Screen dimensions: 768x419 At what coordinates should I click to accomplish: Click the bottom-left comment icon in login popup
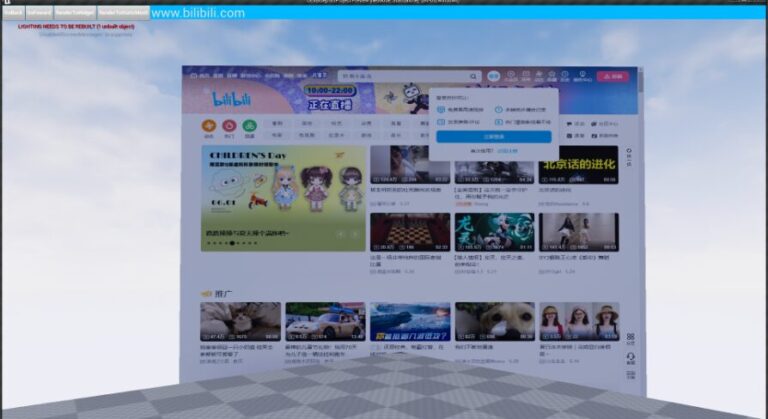441,122
